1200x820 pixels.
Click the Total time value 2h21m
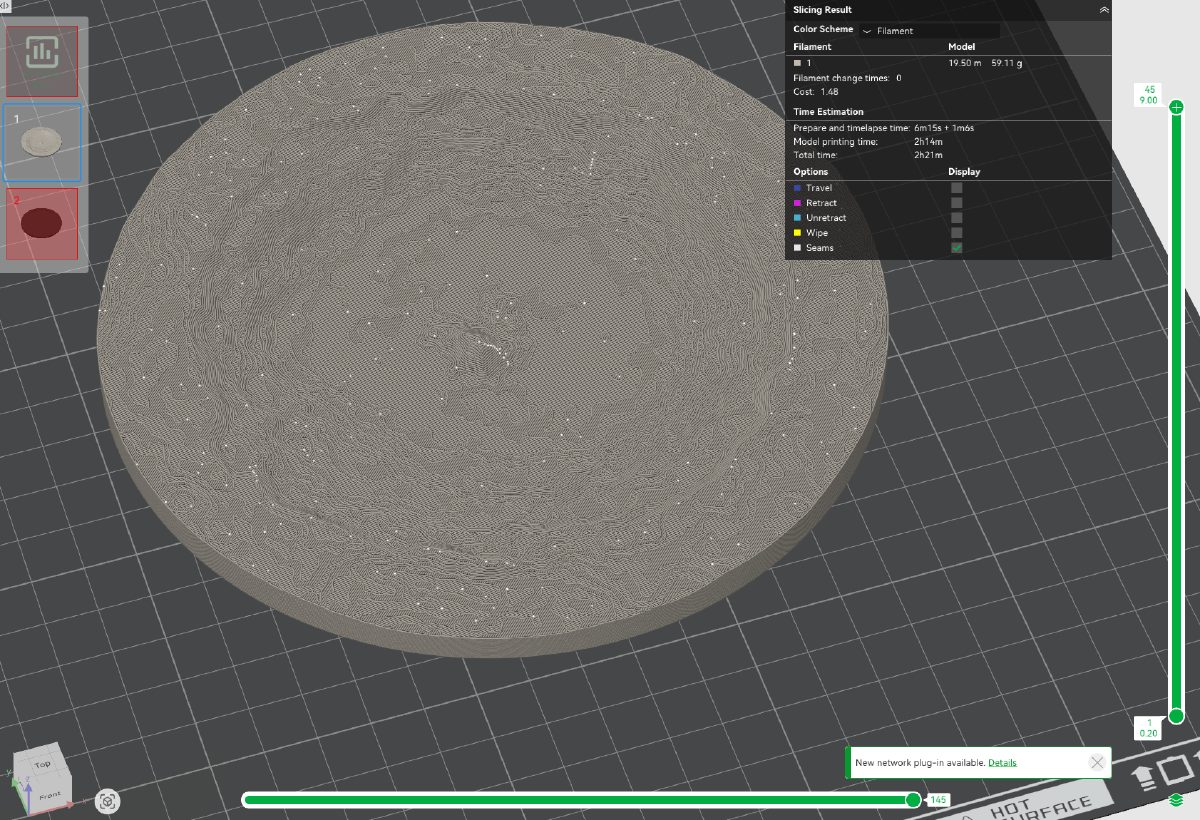click(x=927, y=155)
